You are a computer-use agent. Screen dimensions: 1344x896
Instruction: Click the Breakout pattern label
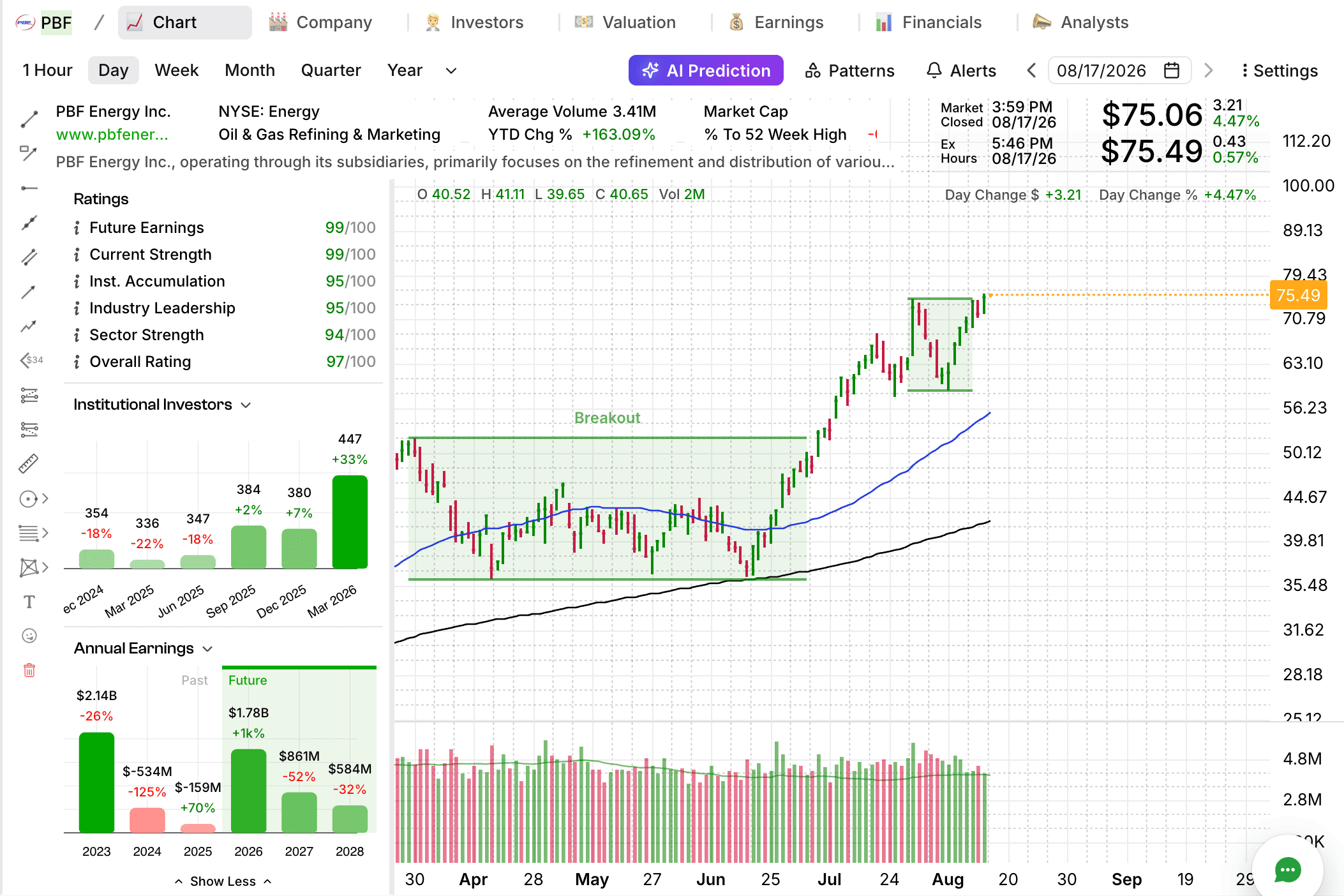(x=607, y=418)
